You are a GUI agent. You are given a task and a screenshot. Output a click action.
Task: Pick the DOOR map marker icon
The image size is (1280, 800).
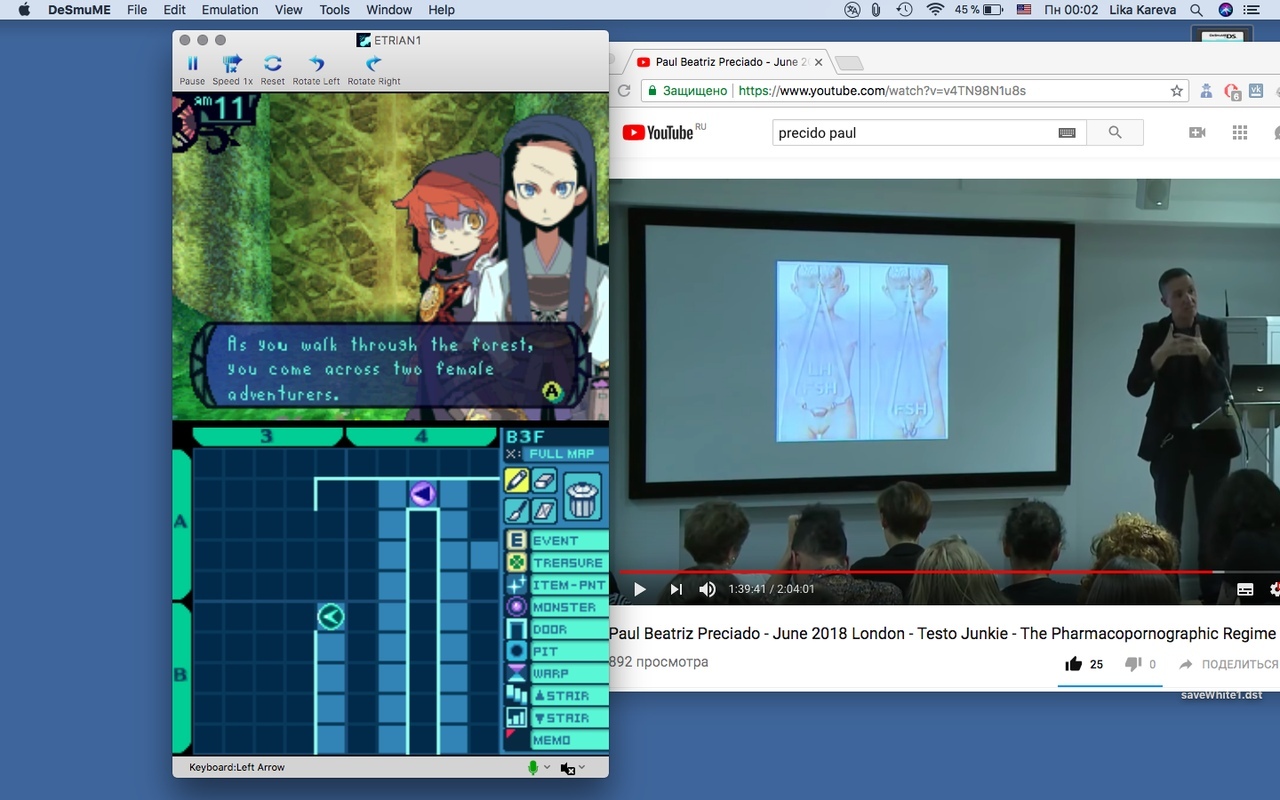pyautogui.click(x=516, y=629)
